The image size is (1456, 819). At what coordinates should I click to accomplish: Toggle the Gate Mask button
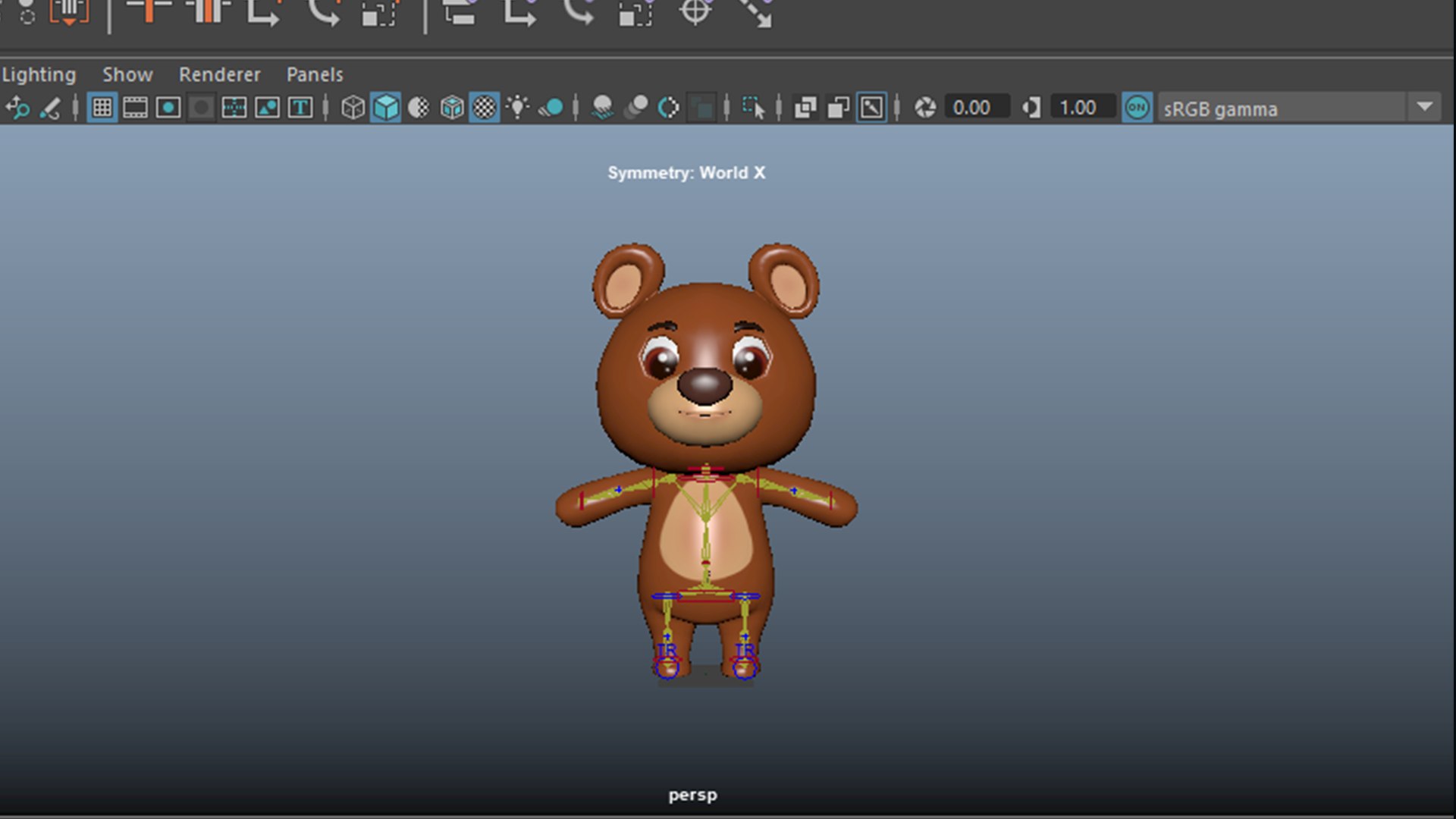click(x=201, y=108)
